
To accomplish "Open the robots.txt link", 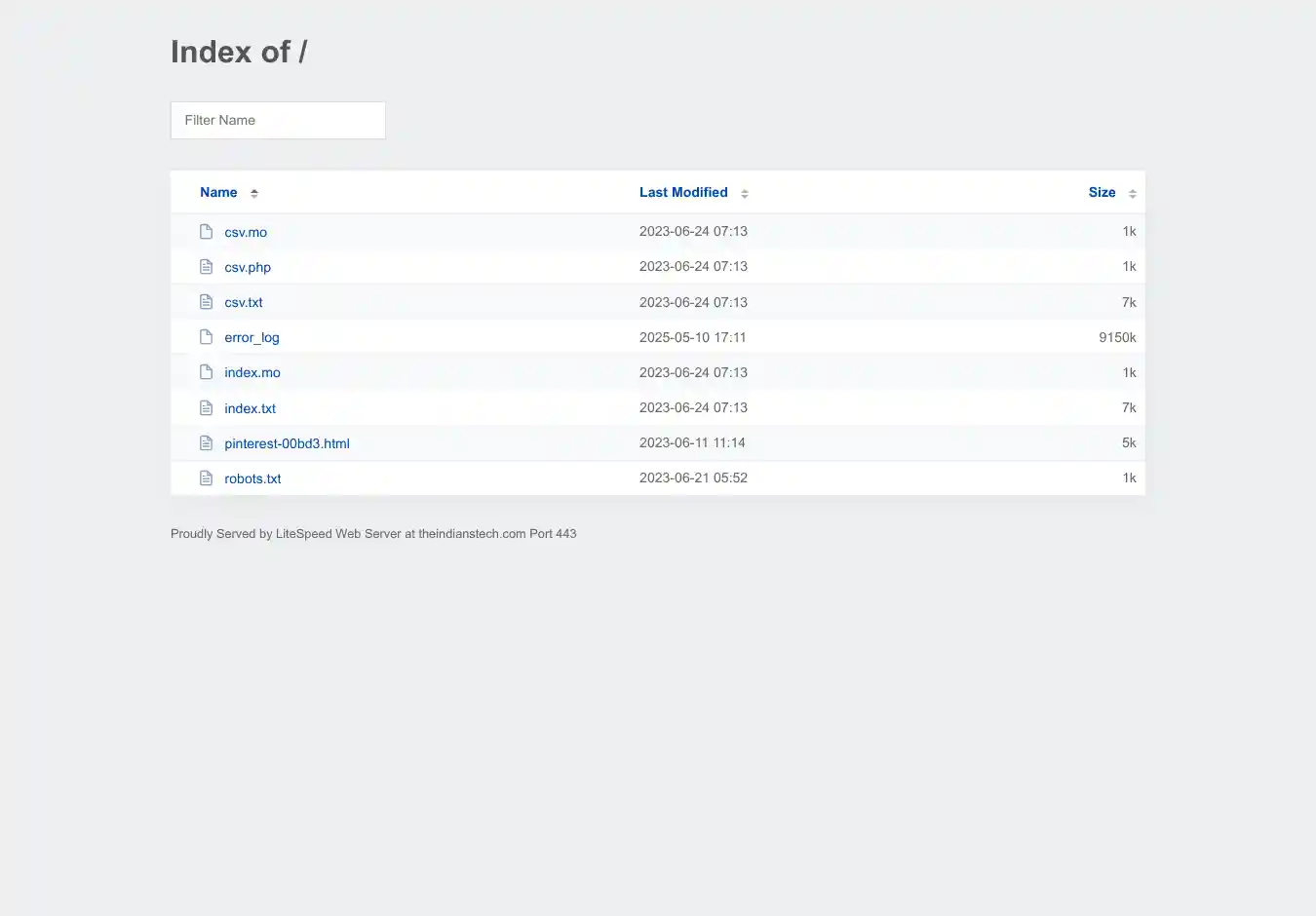I will point(252,478).
